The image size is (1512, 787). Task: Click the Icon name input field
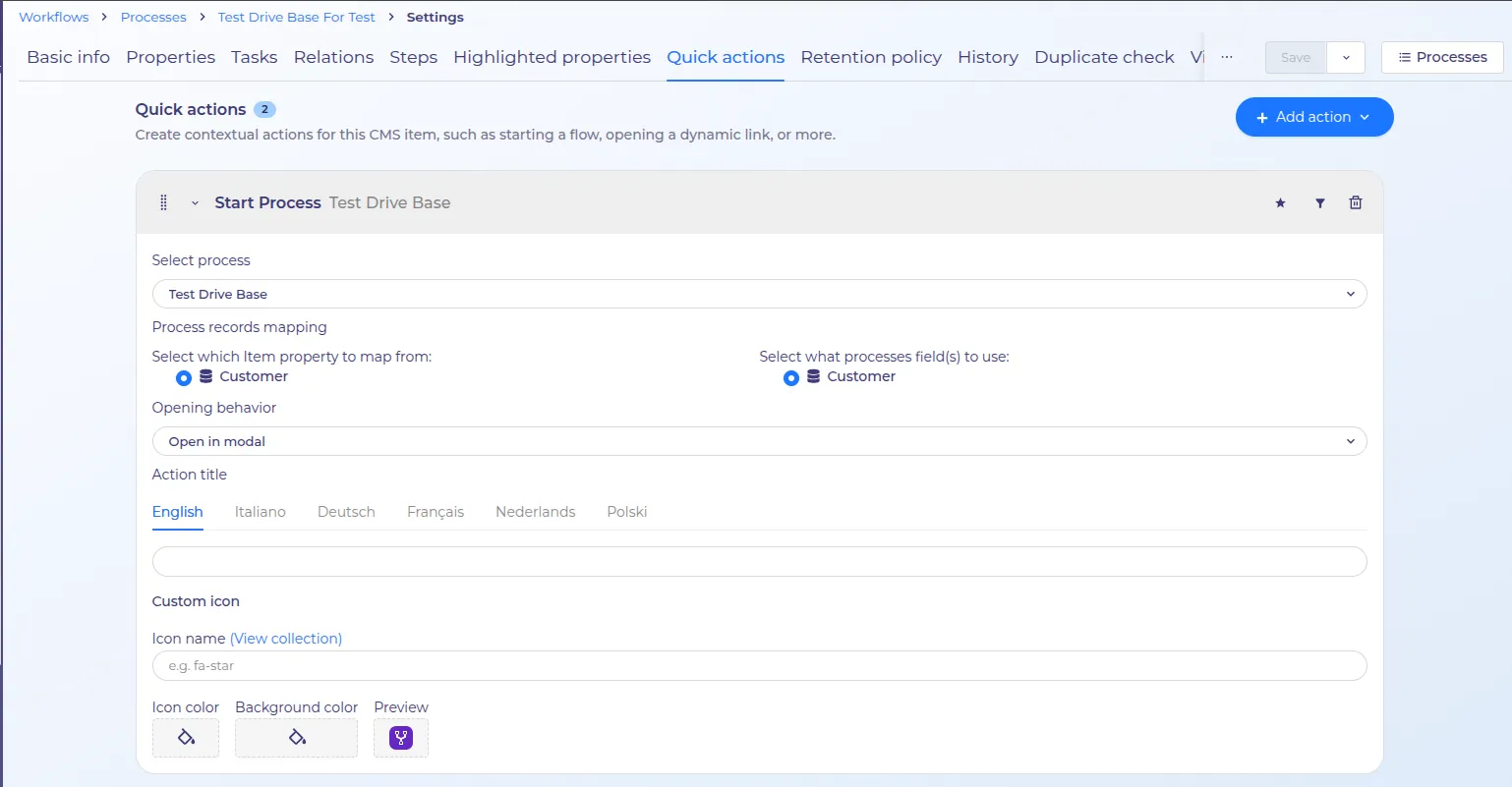(x=759, y=665)
